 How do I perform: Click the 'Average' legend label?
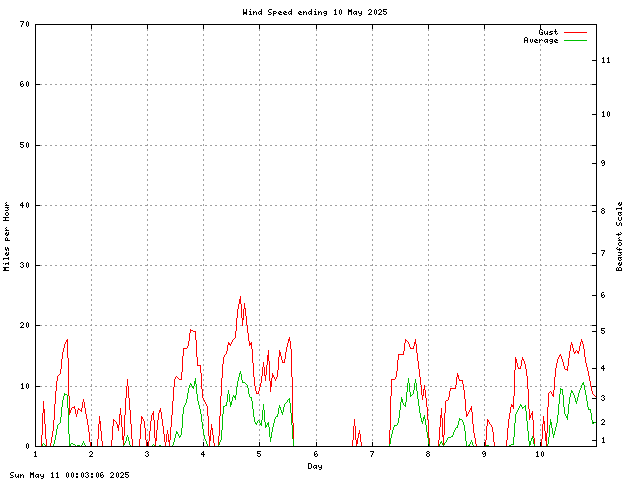[x=540, y=40]
